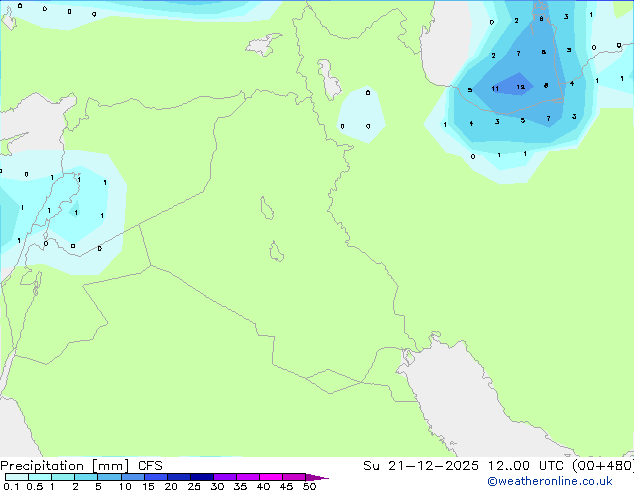
Task: Click the 'Precipitation [mm]' title text
Action: click(64, 466)
